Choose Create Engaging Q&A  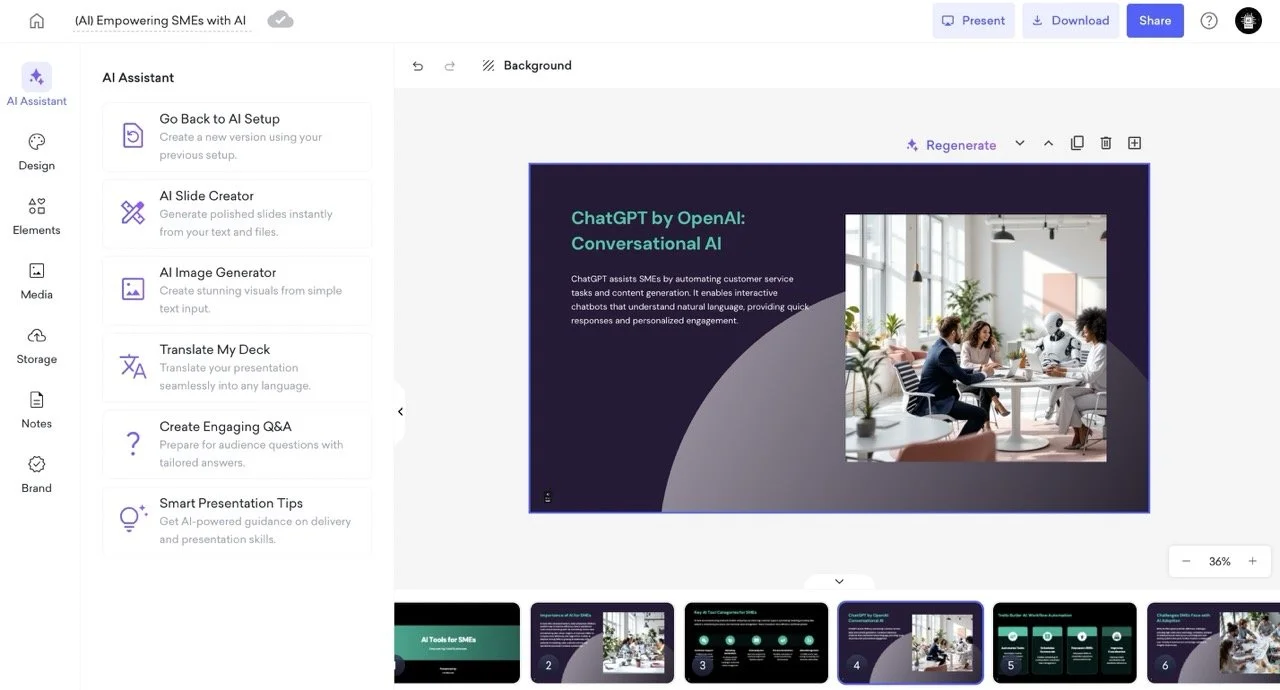237,444
